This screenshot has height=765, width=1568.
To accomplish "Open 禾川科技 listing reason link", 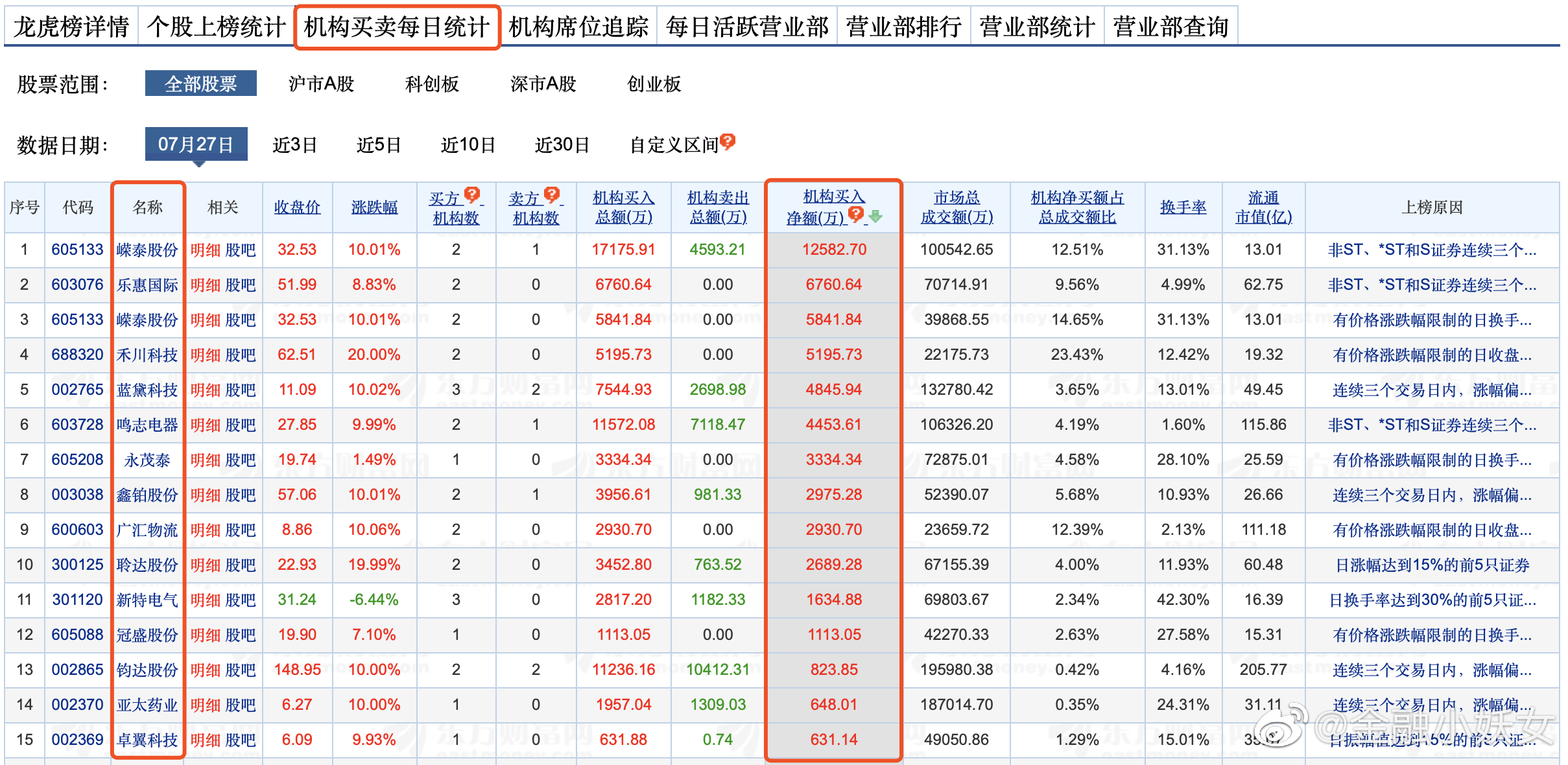I will pyautogui.click(x=1432, y=355).
